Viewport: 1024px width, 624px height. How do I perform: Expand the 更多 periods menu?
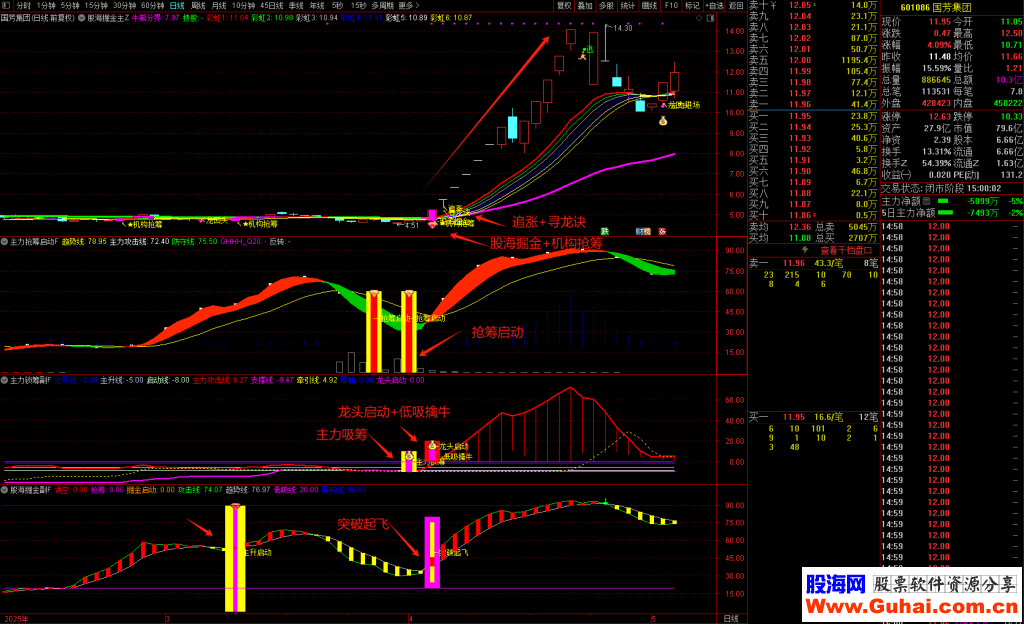tap(408, 5)
